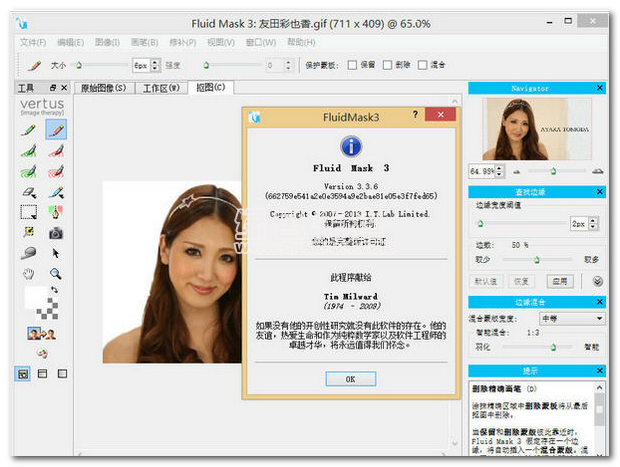Click the white background color swatch
Image resolution: width=620 pixels, height=467 pixels.
pos(35,297)
